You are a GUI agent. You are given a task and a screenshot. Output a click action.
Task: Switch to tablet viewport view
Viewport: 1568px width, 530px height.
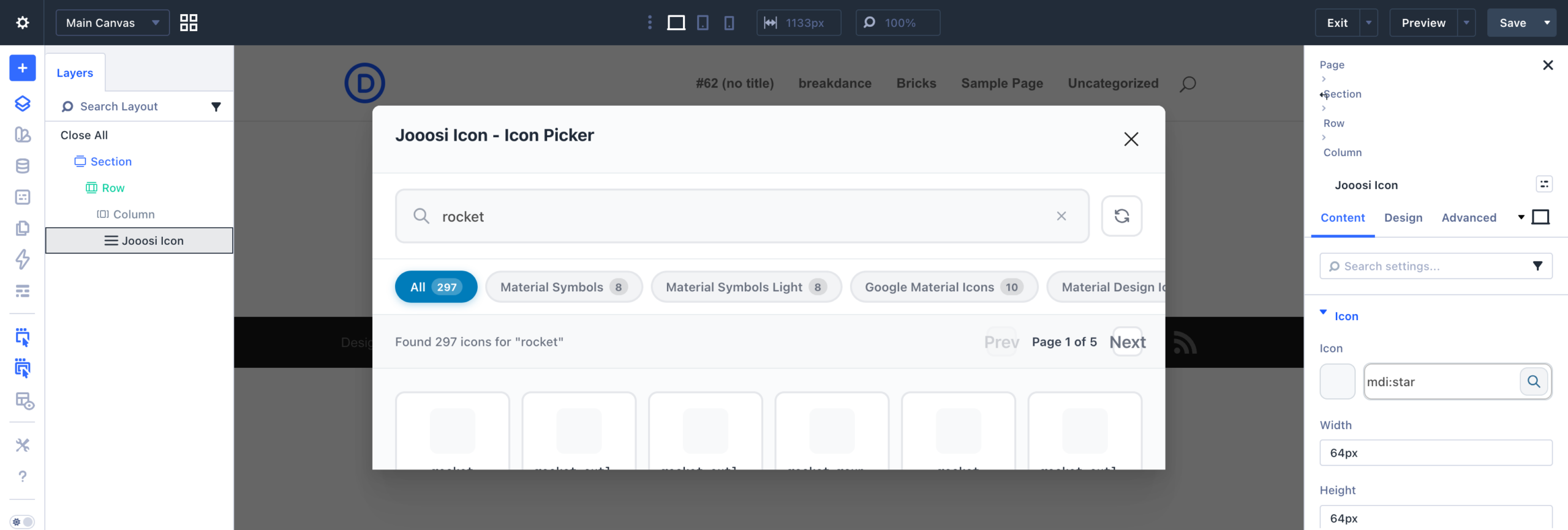pyautogui.click(x=703, y=23)
